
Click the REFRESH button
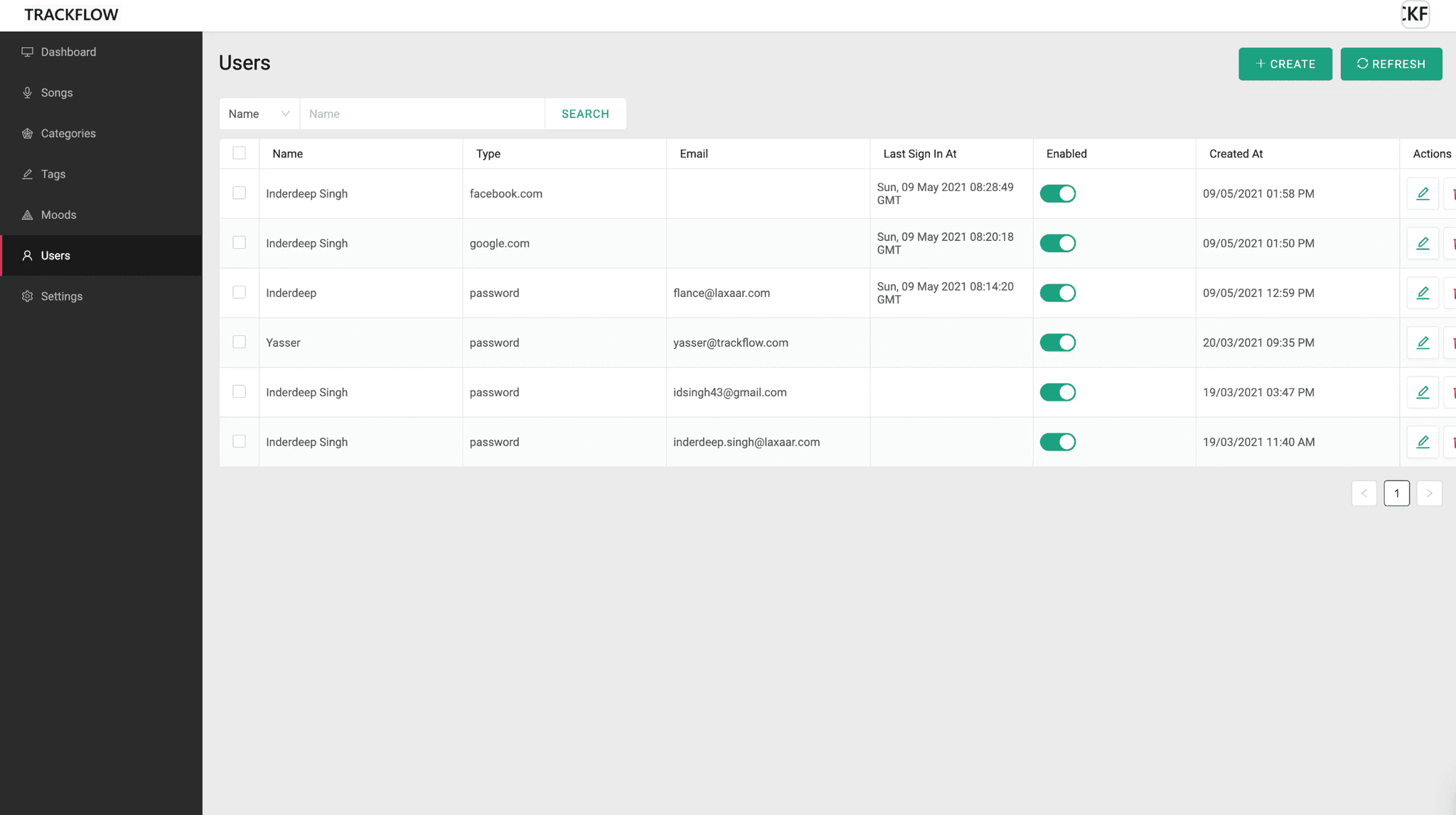(1391, 64)
